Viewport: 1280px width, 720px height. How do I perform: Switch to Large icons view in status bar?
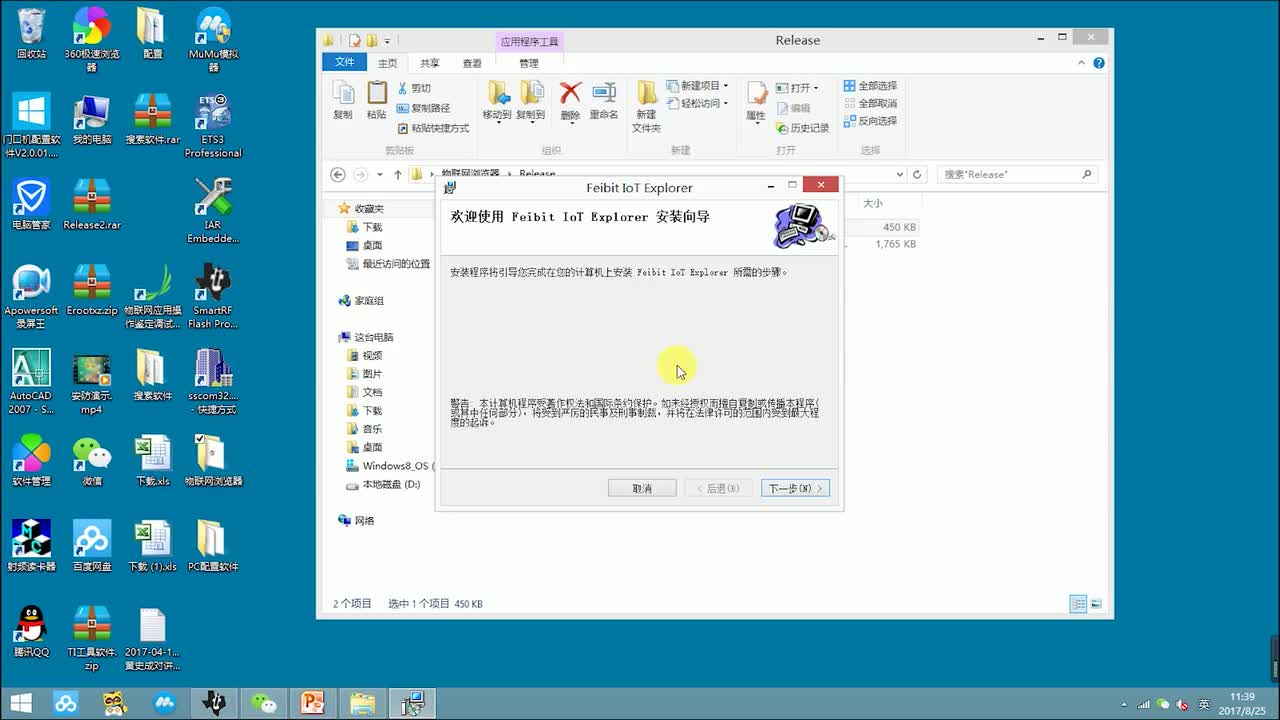pyautogui.click(x=1096, y=604)
